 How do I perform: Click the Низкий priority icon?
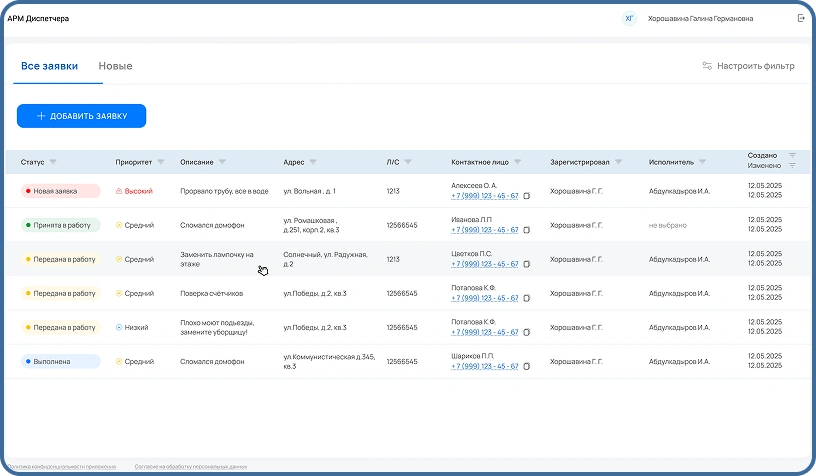click(119, 327)
